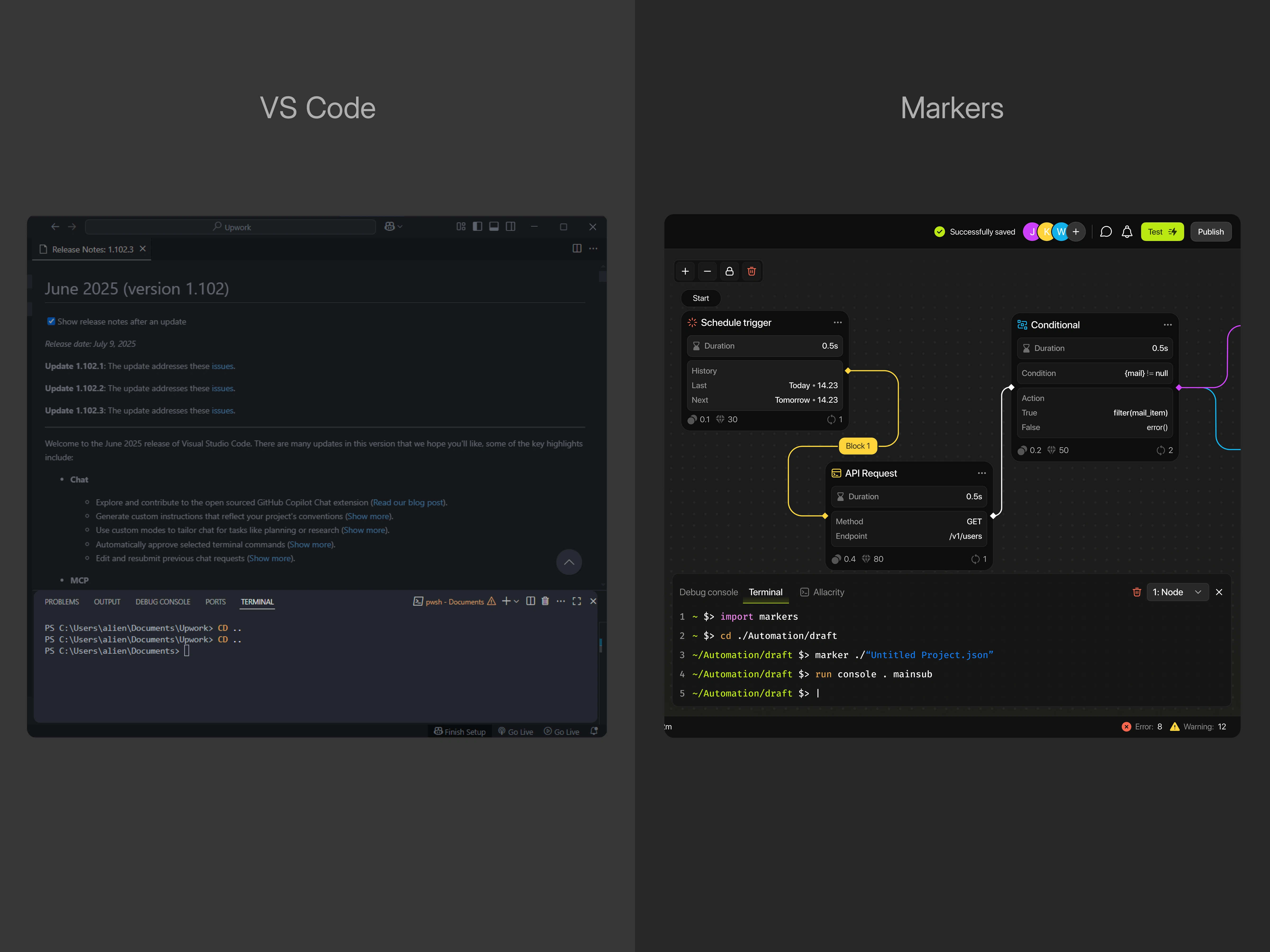
Task: Add a collaborator with the plus avatar
Action: [x=1076, y=232]
